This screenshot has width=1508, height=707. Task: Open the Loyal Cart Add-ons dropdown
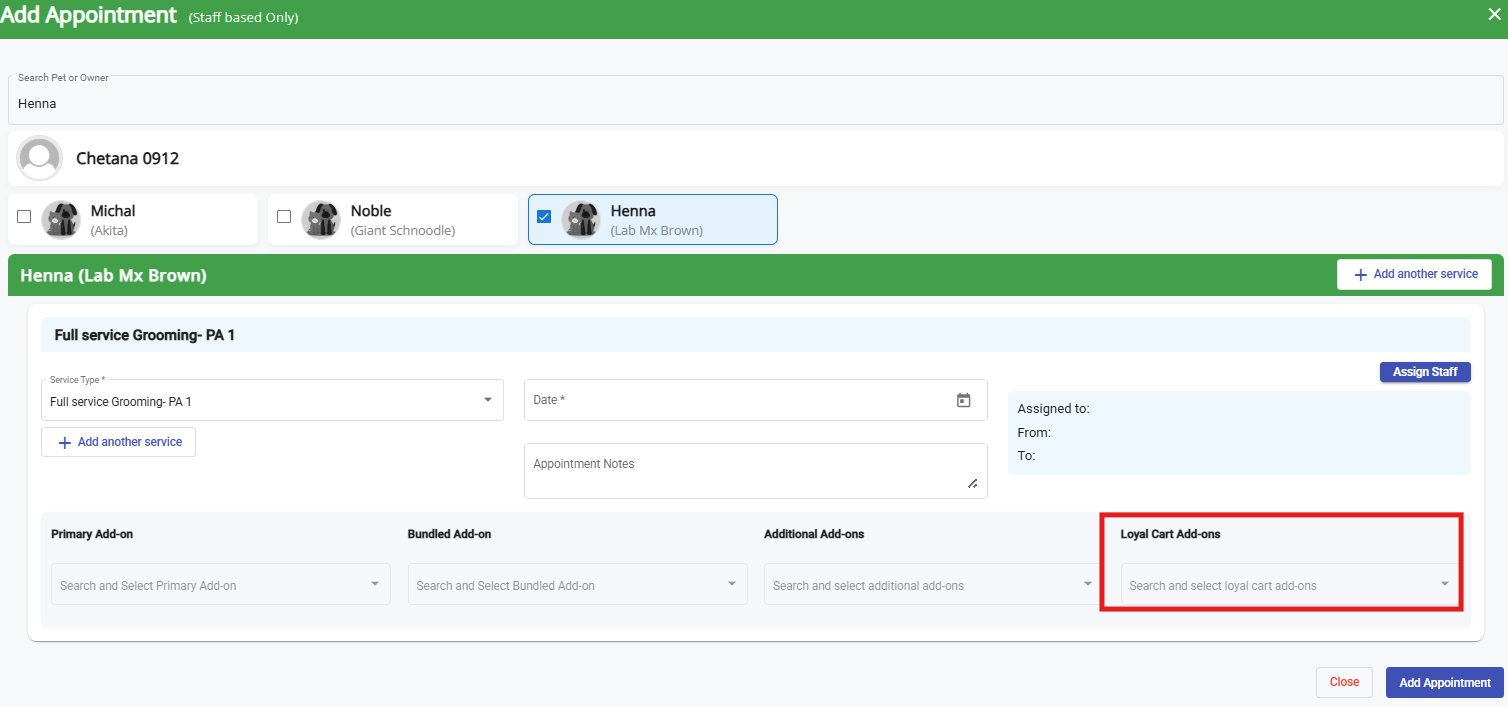click(1289, 585)
